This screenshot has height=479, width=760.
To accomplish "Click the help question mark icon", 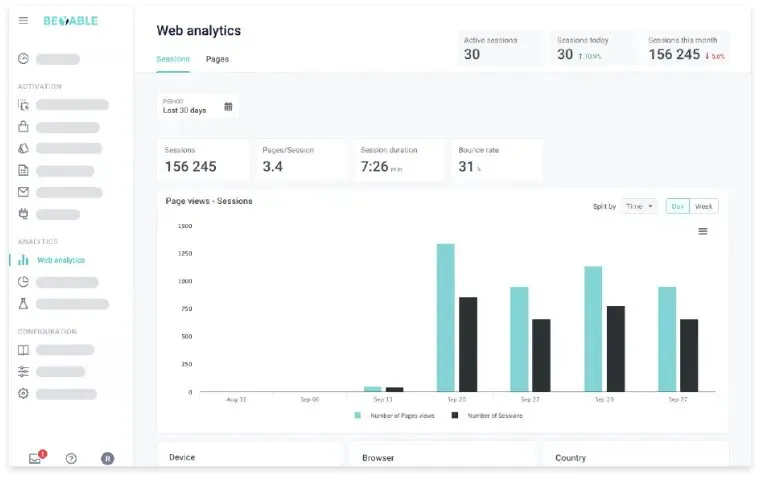I will pos(71,458).
